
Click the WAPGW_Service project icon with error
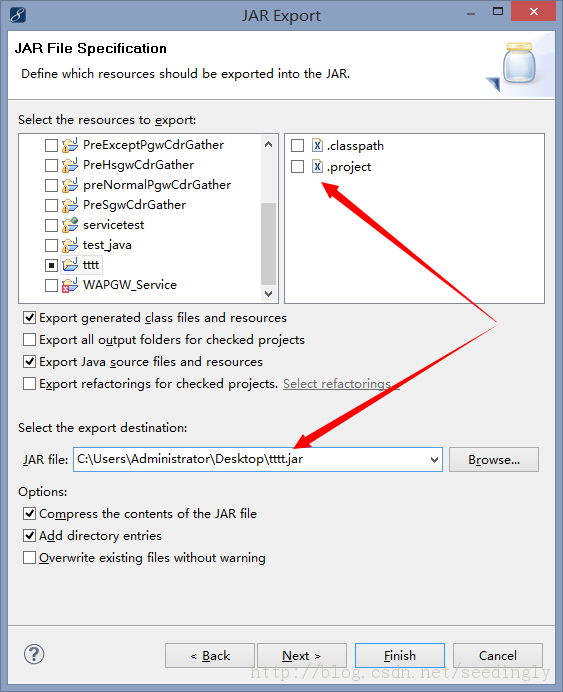point(70,285)
